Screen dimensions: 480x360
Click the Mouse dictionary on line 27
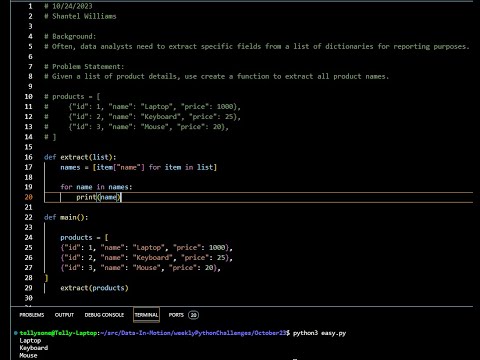[140, 267]
